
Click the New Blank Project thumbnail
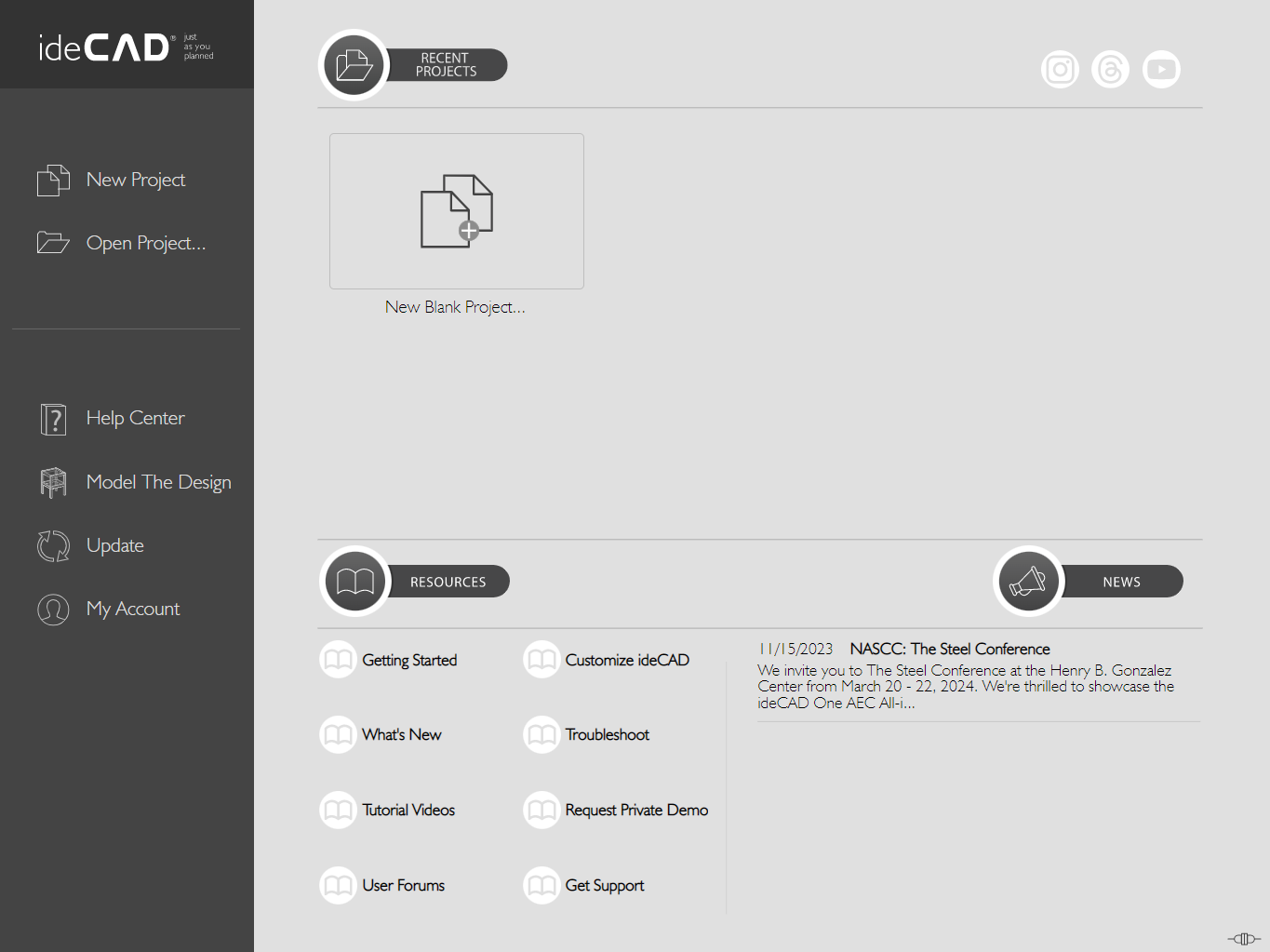[457, 211]
